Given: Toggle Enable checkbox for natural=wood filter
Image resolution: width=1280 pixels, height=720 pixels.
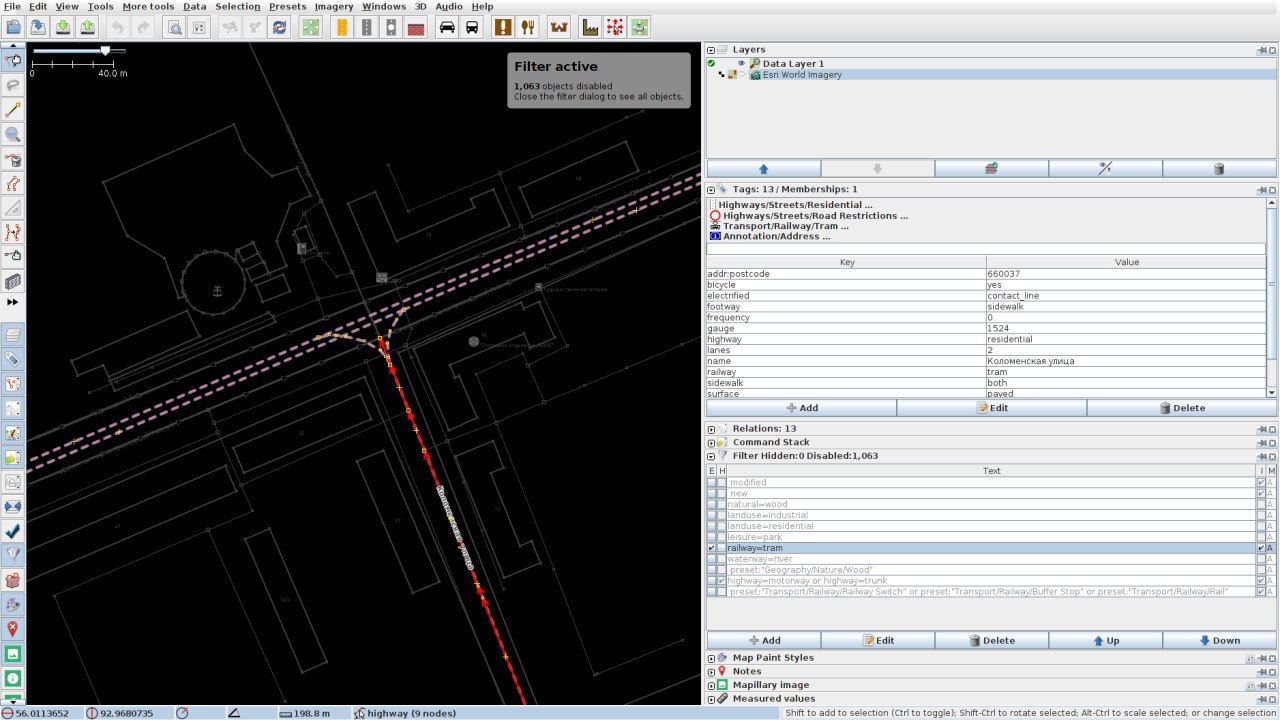Looking at the screenshot, I should point(712,504).
